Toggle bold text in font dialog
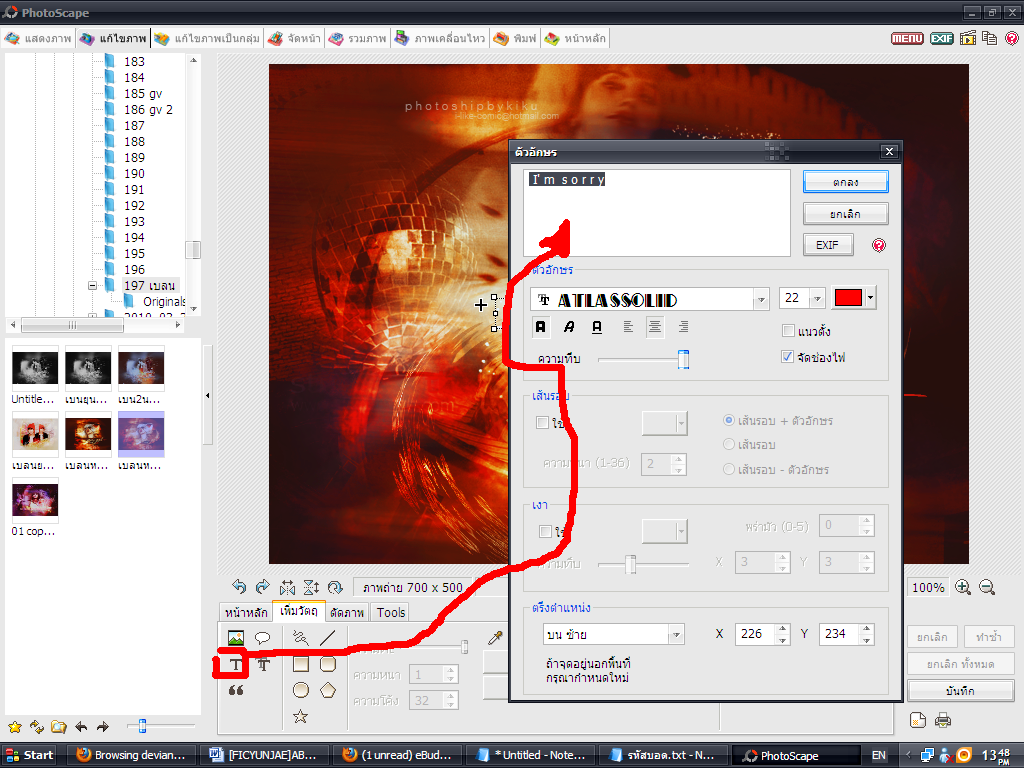This screenshot has width=1024, height=768. [541, 327]
